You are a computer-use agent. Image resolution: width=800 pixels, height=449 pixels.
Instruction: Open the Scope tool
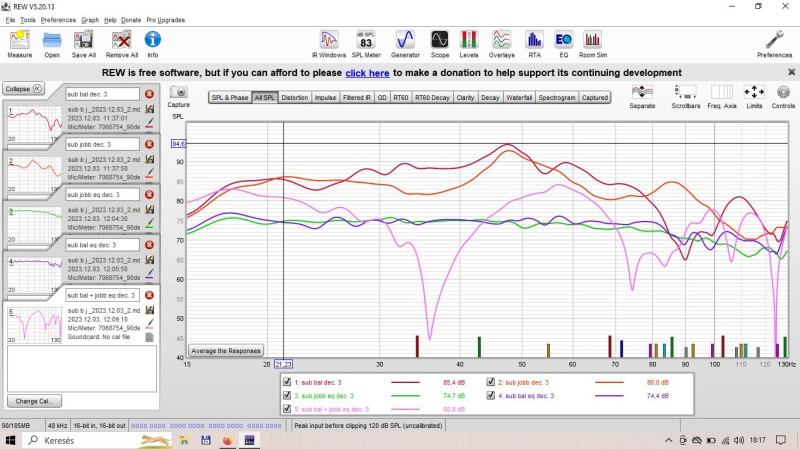439,44
